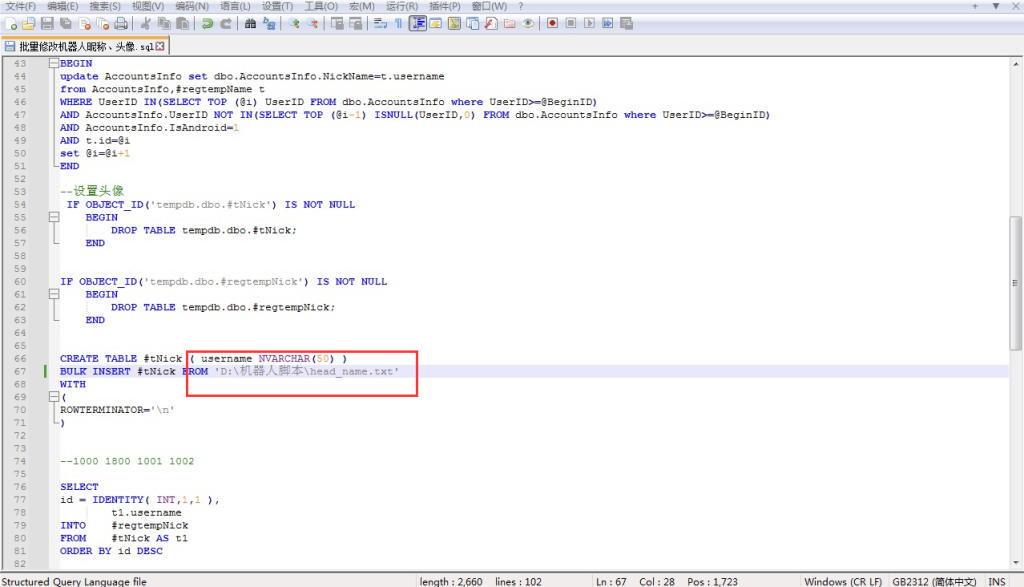Click the vertical scrollbar thumb
Image resolution: width=1024 pixels, height=587 pixels.
[x=1016, y=283]
